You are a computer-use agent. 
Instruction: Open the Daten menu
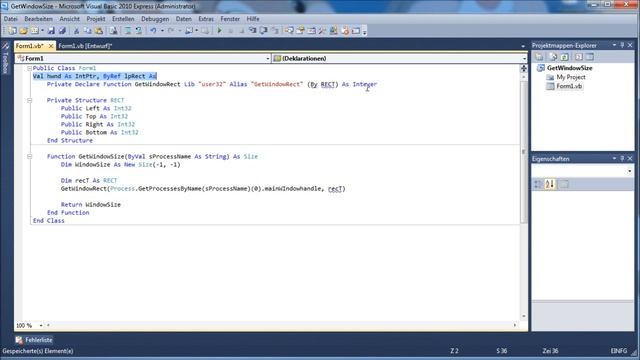[184, 19]
